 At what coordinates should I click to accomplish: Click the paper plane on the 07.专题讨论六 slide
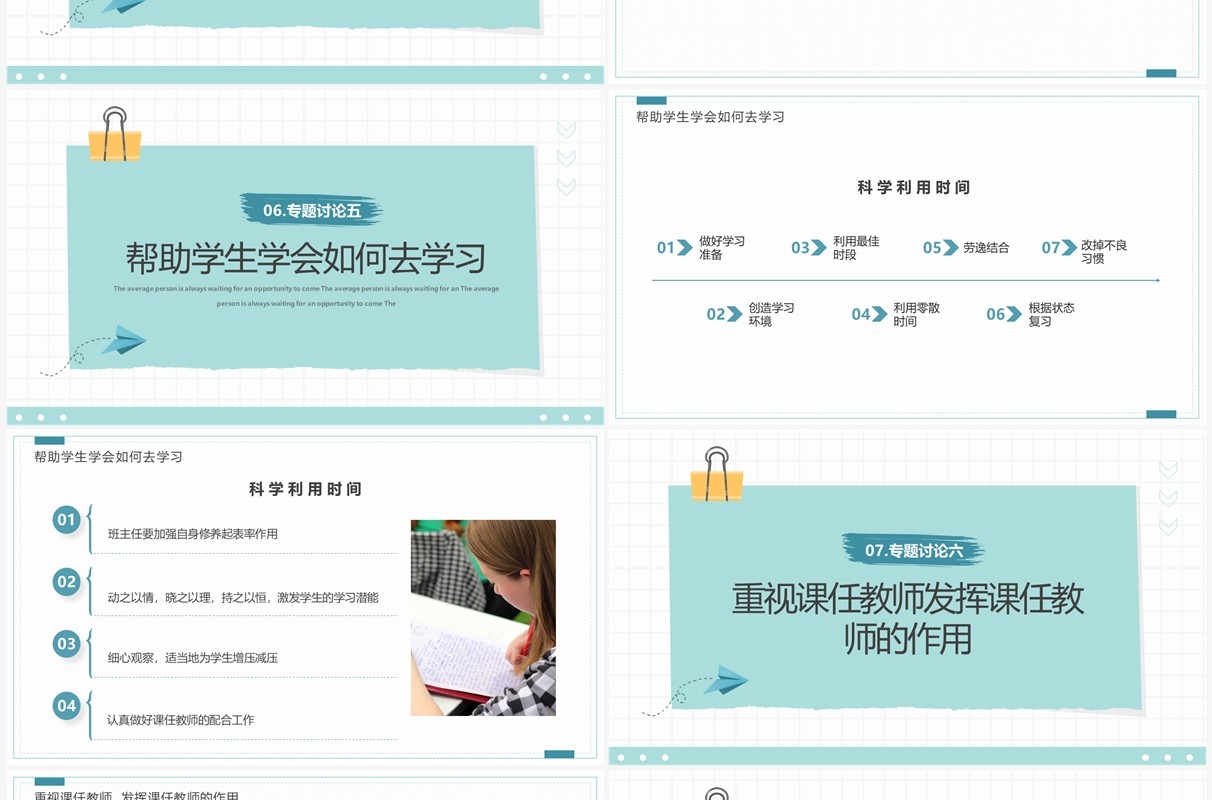point(725,680)
